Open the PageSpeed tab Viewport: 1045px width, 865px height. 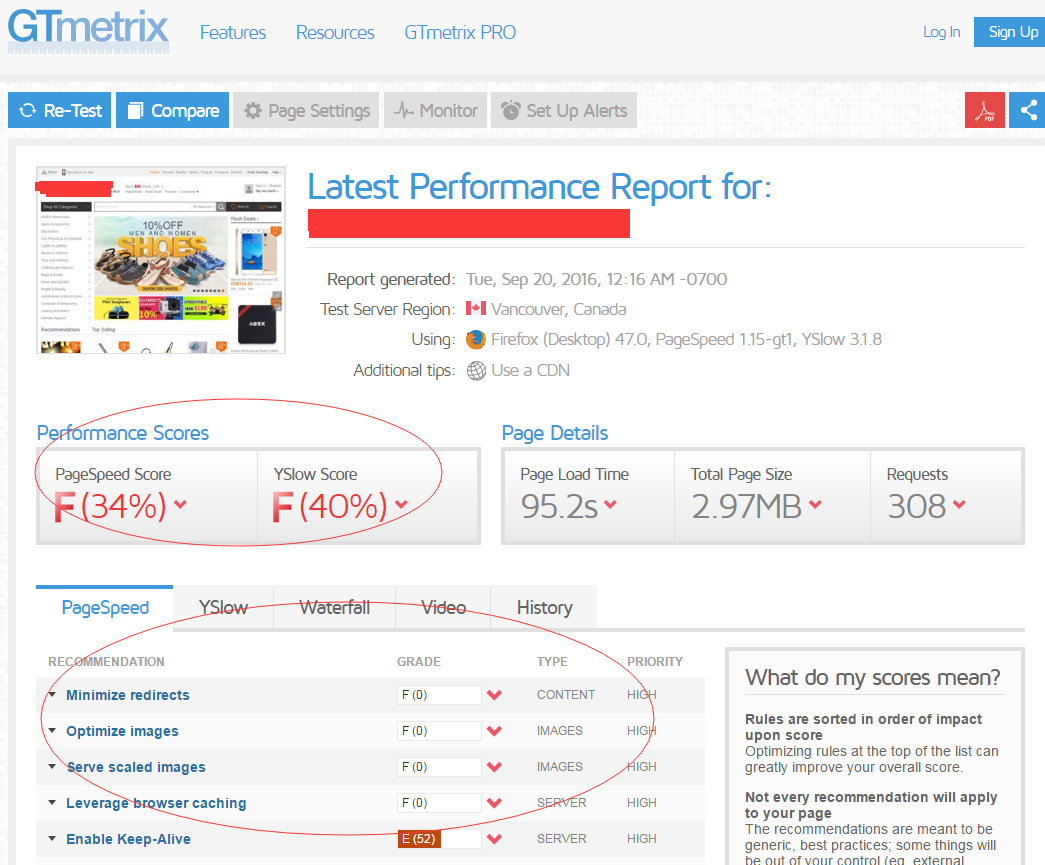[x=105, y=607]
